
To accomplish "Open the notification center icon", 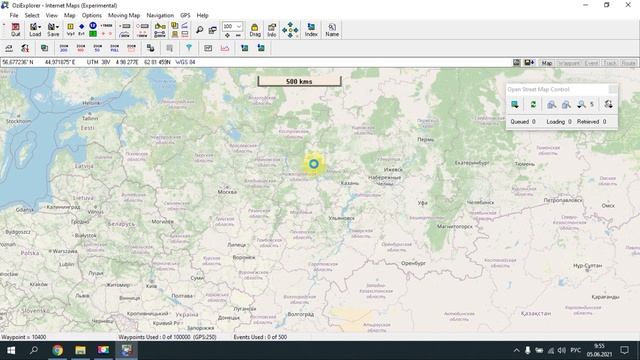I will point(624,350).
